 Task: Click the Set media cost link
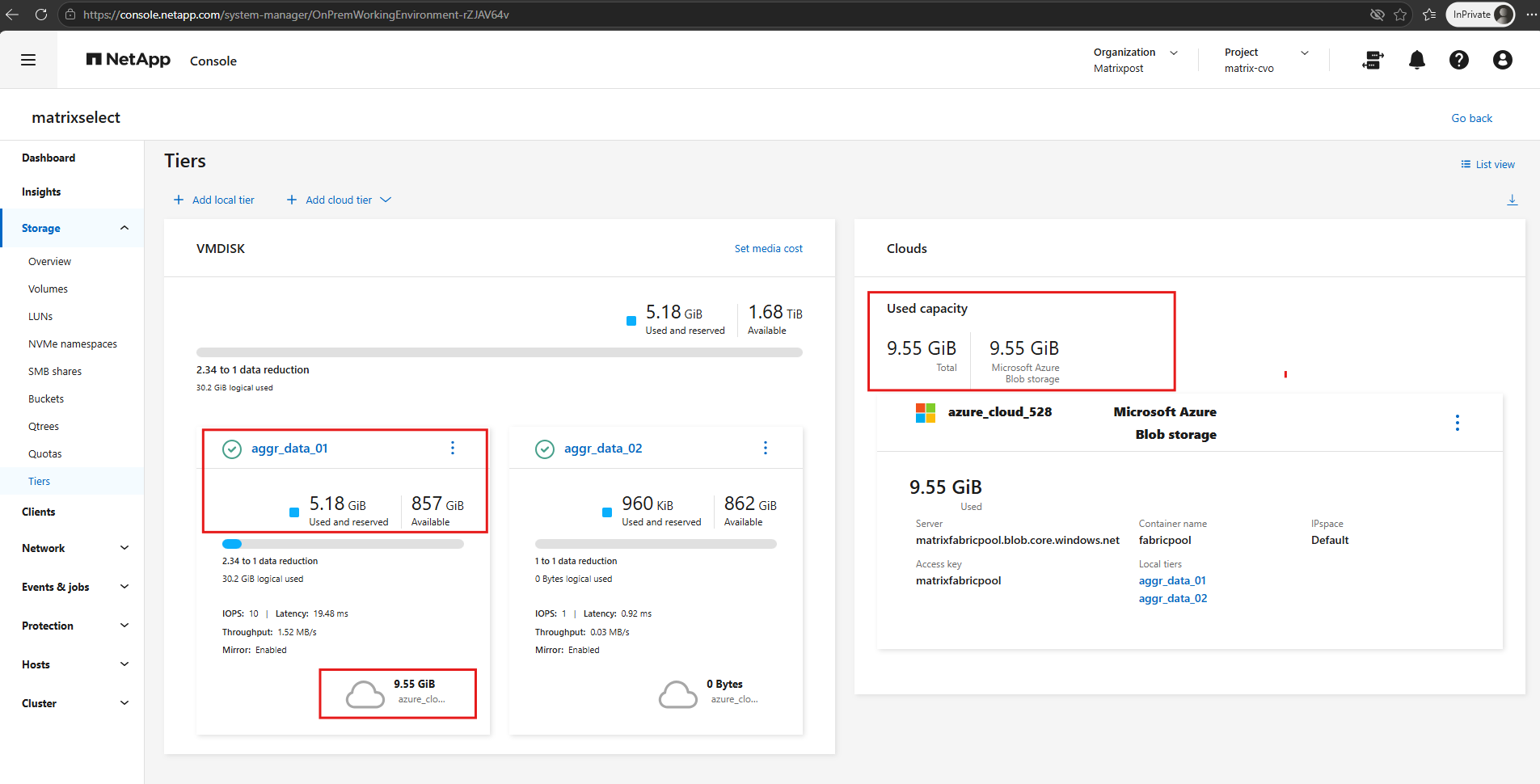(768, 248)
